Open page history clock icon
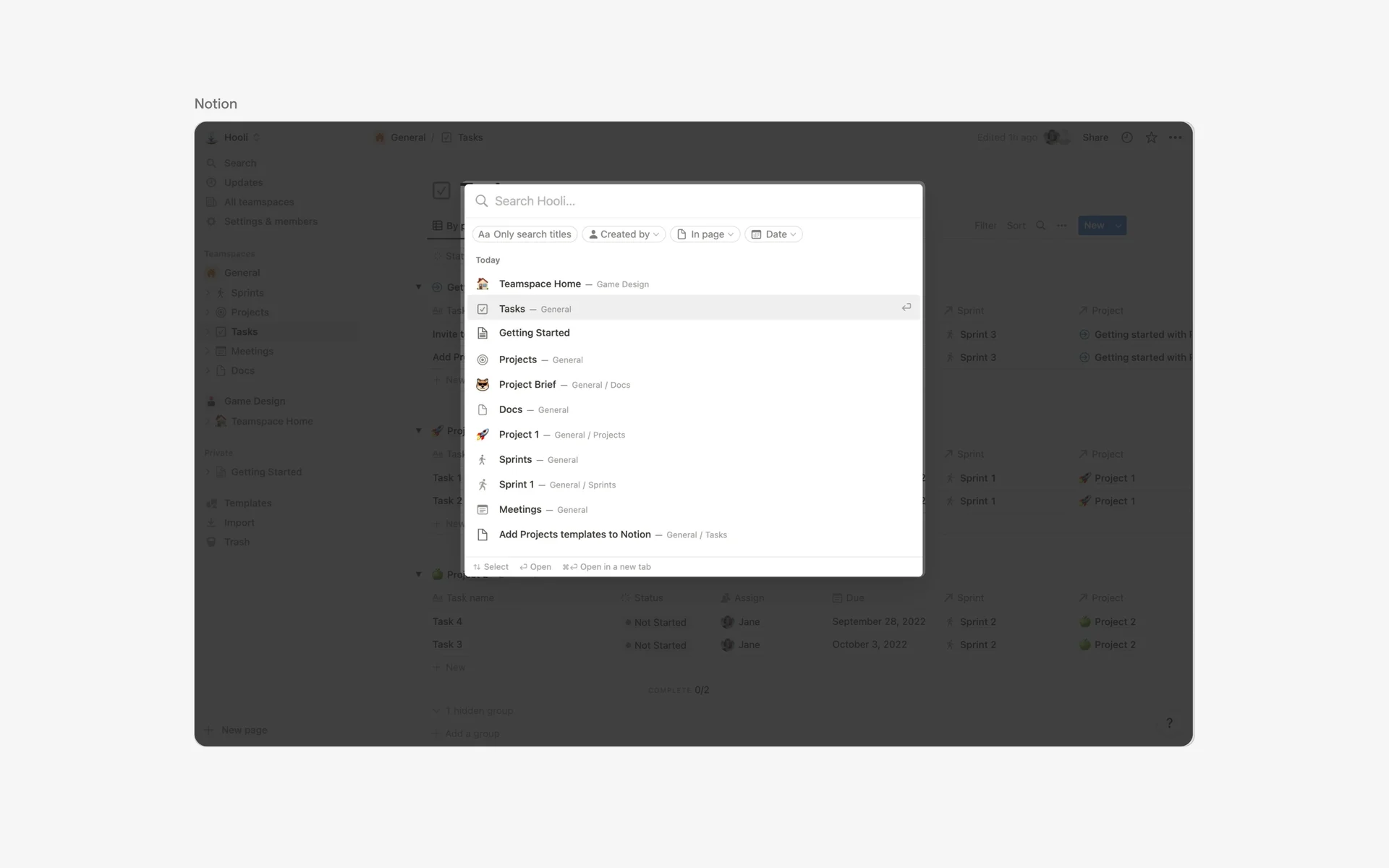 (1127, 137)
